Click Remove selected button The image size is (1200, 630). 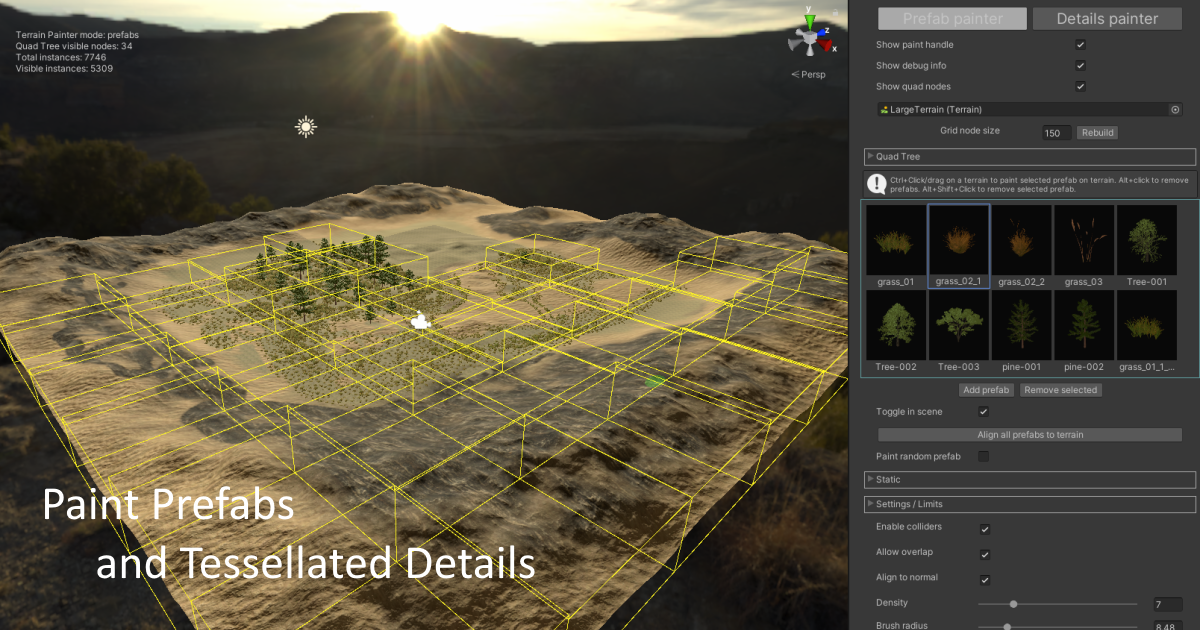coord(1061,390)
